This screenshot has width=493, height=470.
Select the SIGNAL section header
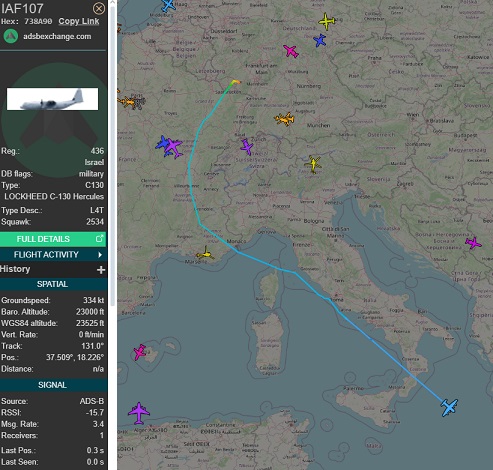click(x=53, y=385)
